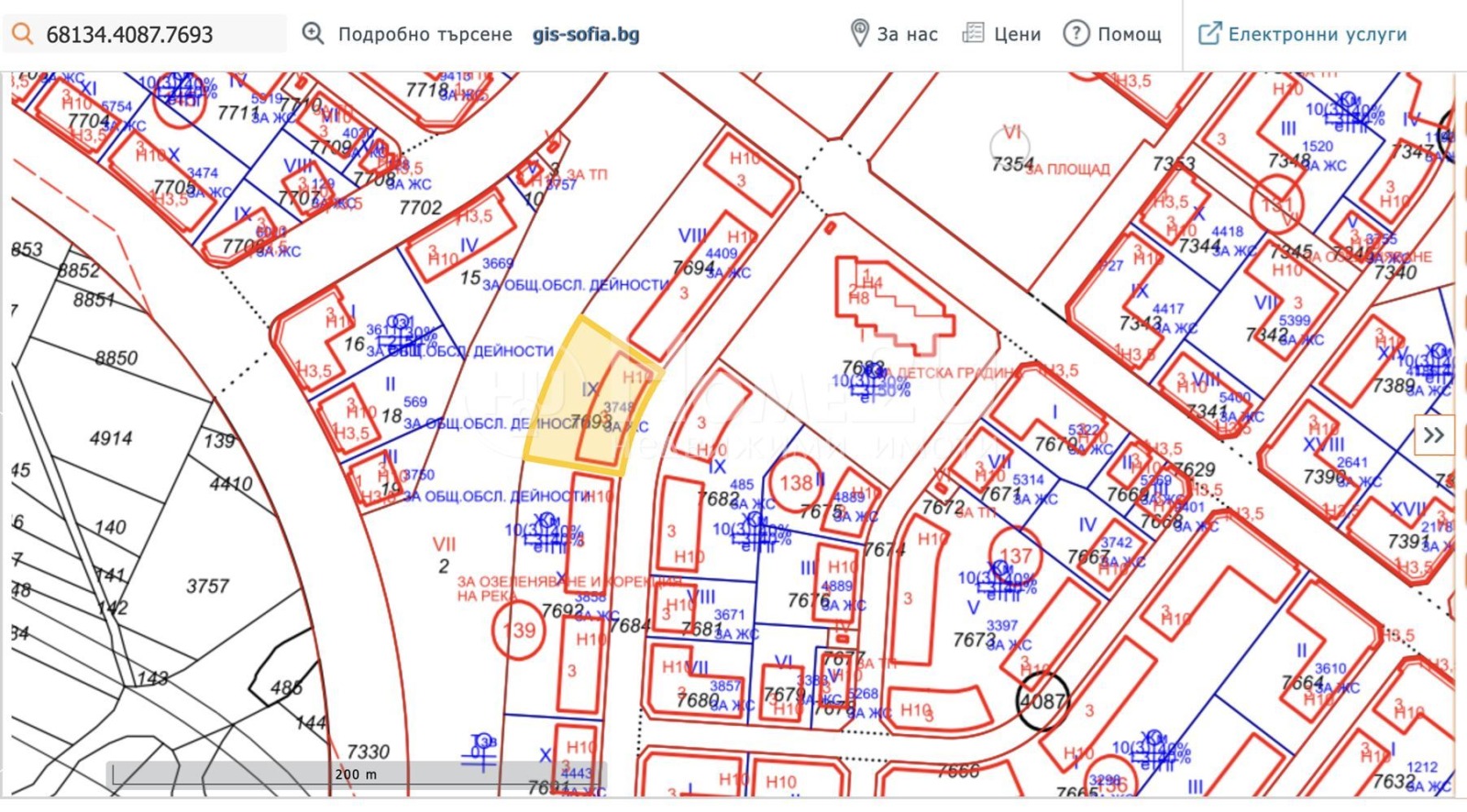The width and height of the screenshot is (1467, 812).
Task: Click the external link icon for Електронни услуги
Action: click(1209, 34)
